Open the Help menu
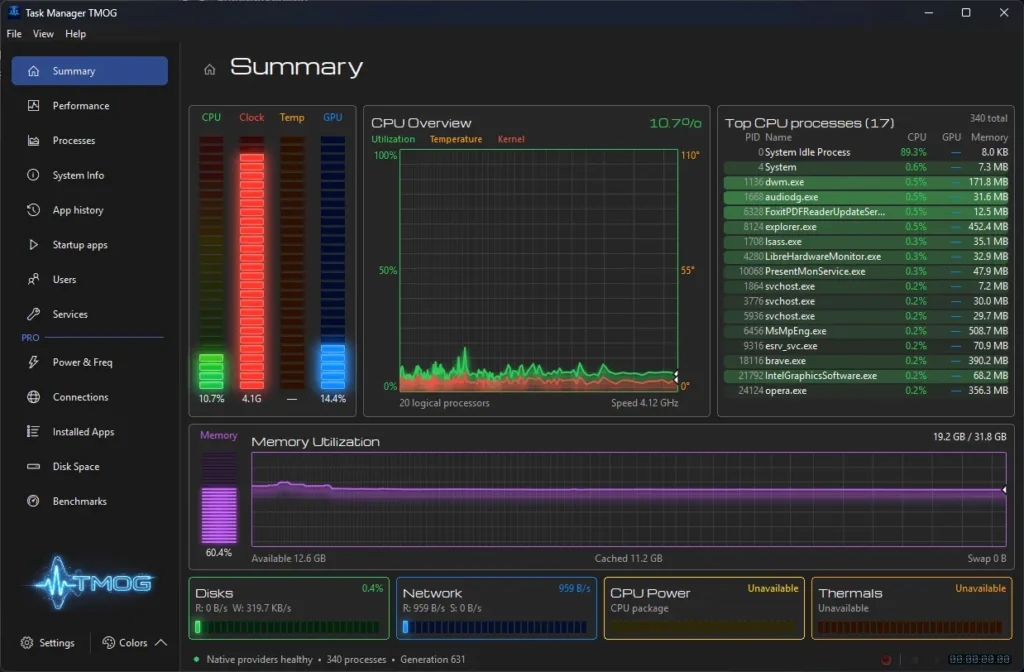 tap(75, 34)
